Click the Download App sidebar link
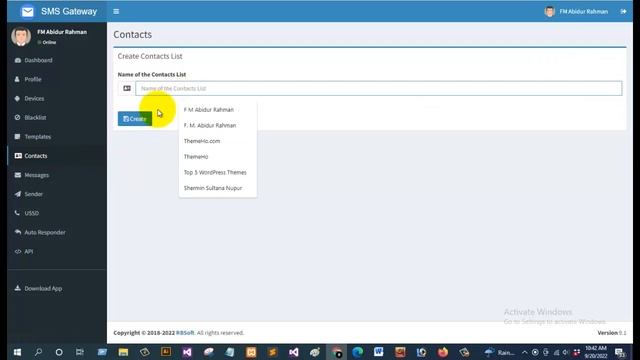The width and height of the screenshot is (640, 360). click(57, 288)
